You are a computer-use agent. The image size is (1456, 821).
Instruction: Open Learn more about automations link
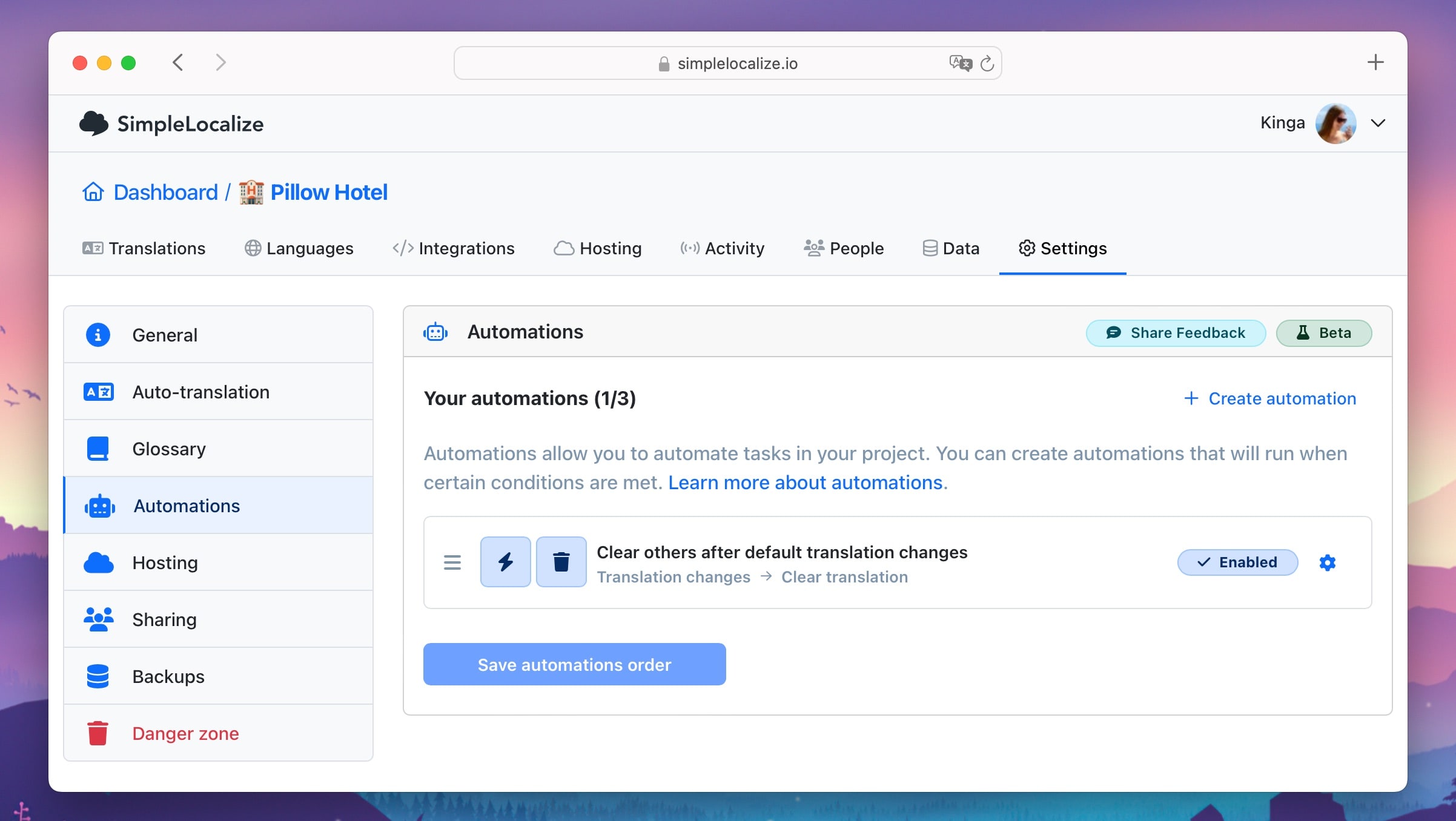click(x=806, y=483)
